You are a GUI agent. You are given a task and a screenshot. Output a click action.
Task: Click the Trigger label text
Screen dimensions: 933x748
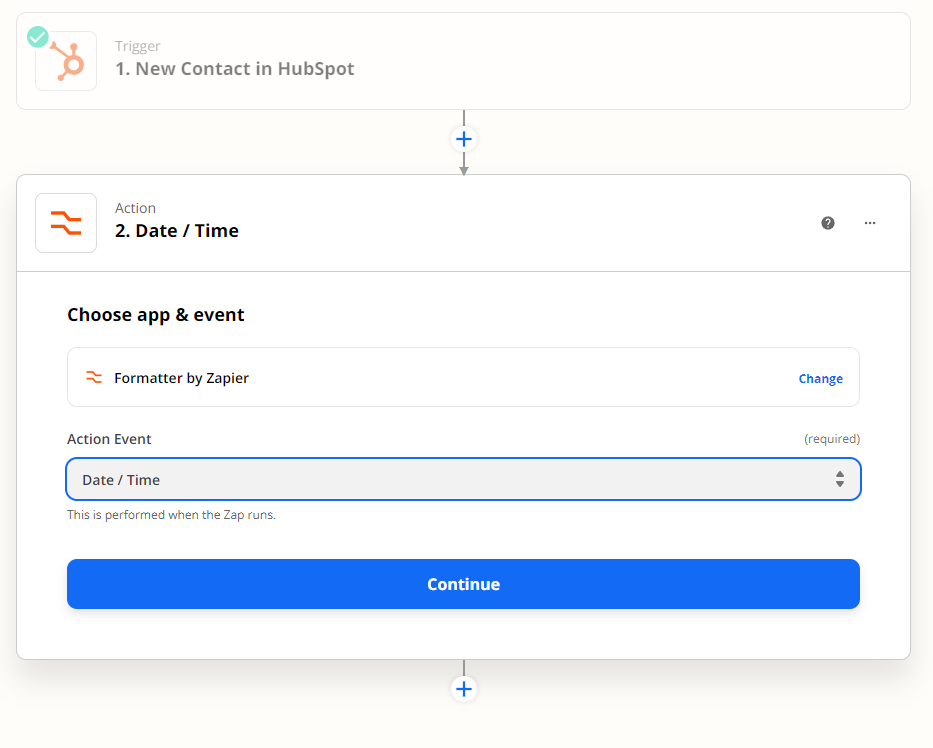tap(137, 46)
